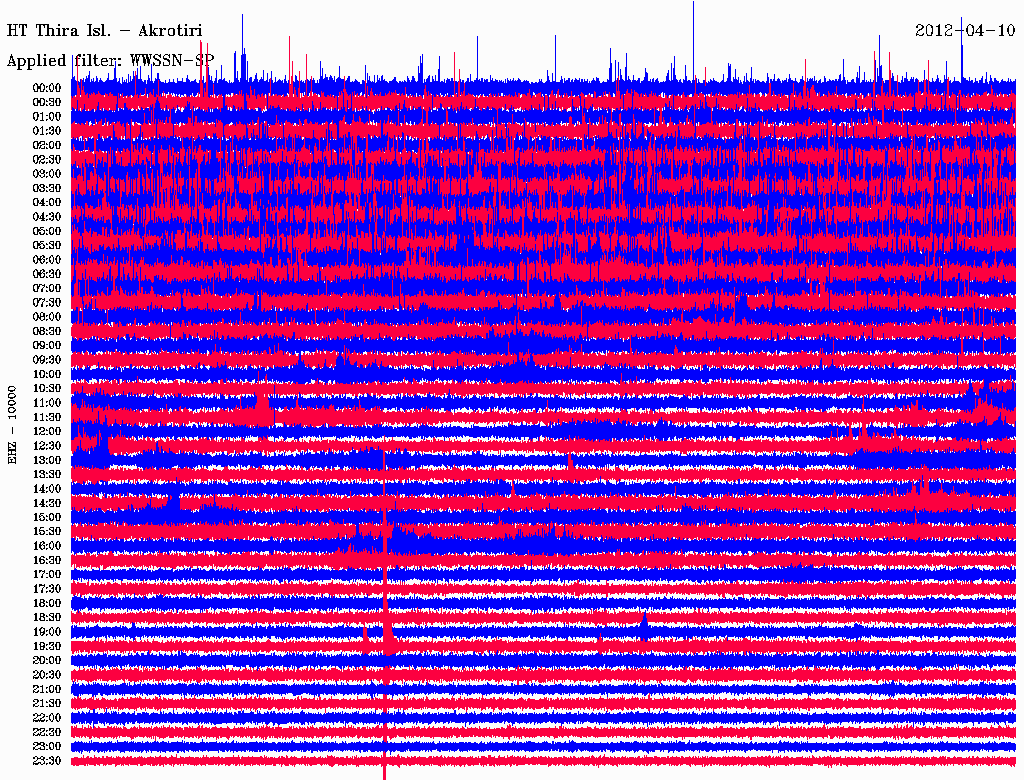Select the 09:30 time label
The width and height of the screenshot is (1024, 780).
click(47, 360)
